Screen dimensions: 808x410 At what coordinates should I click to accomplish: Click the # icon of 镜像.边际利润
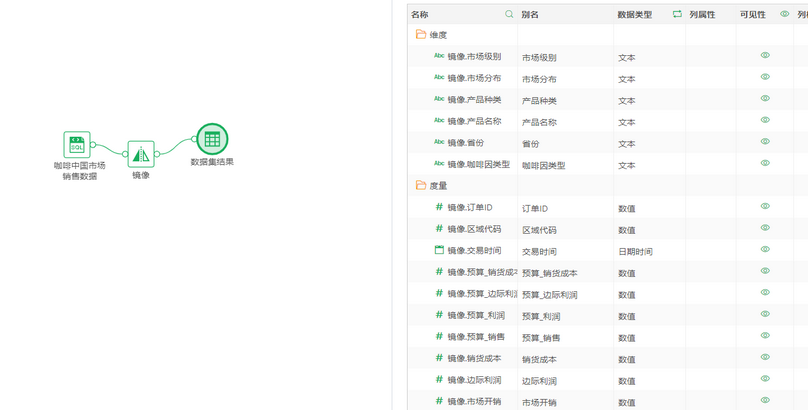pyautogui.click(x=439, y=380)
